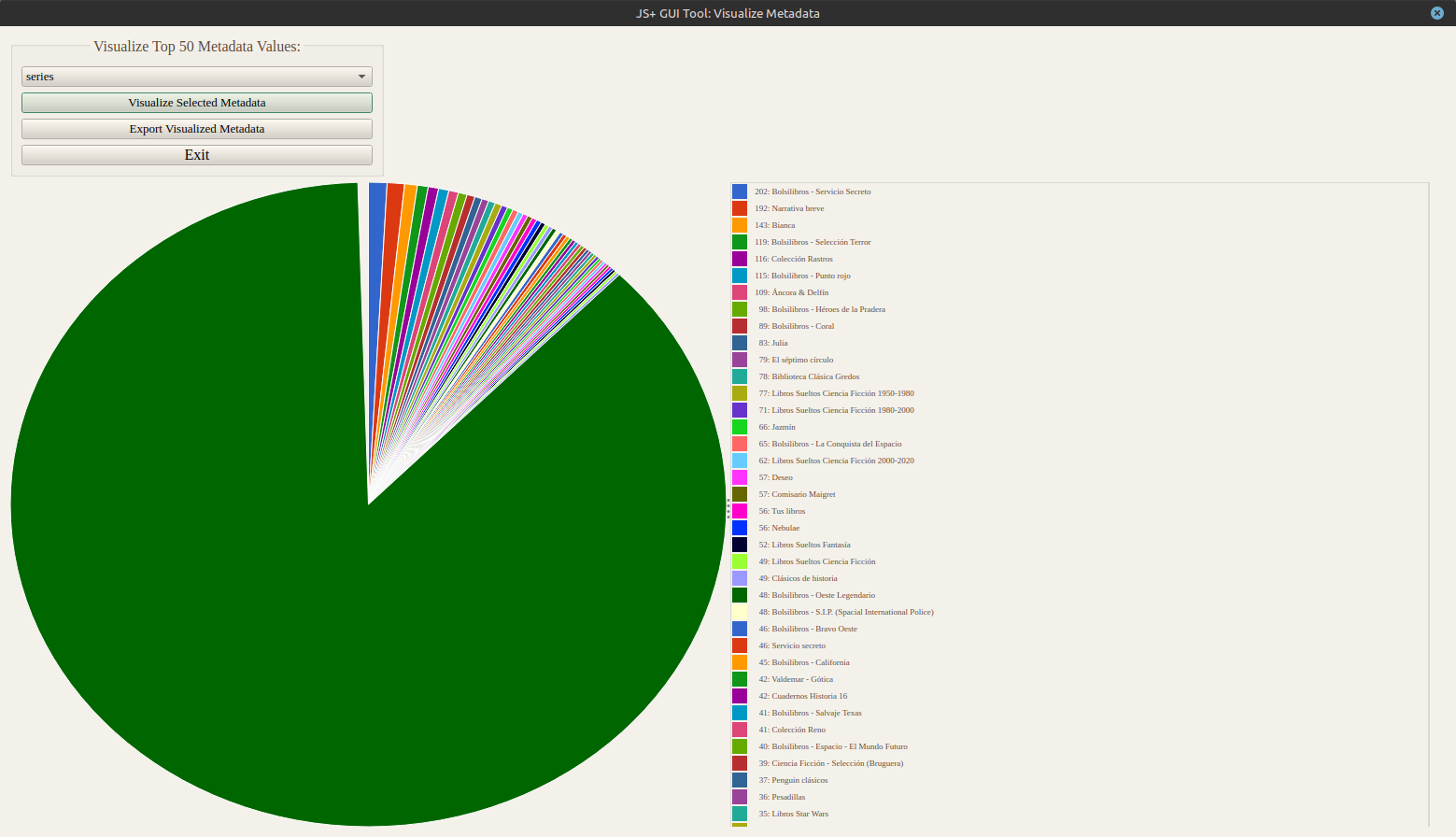This screenshot has width=1456, height=837.
Task: Click the window title 'JS+ GUI Tool: Visualize Metadata'
Action: (x=728, y=13)
